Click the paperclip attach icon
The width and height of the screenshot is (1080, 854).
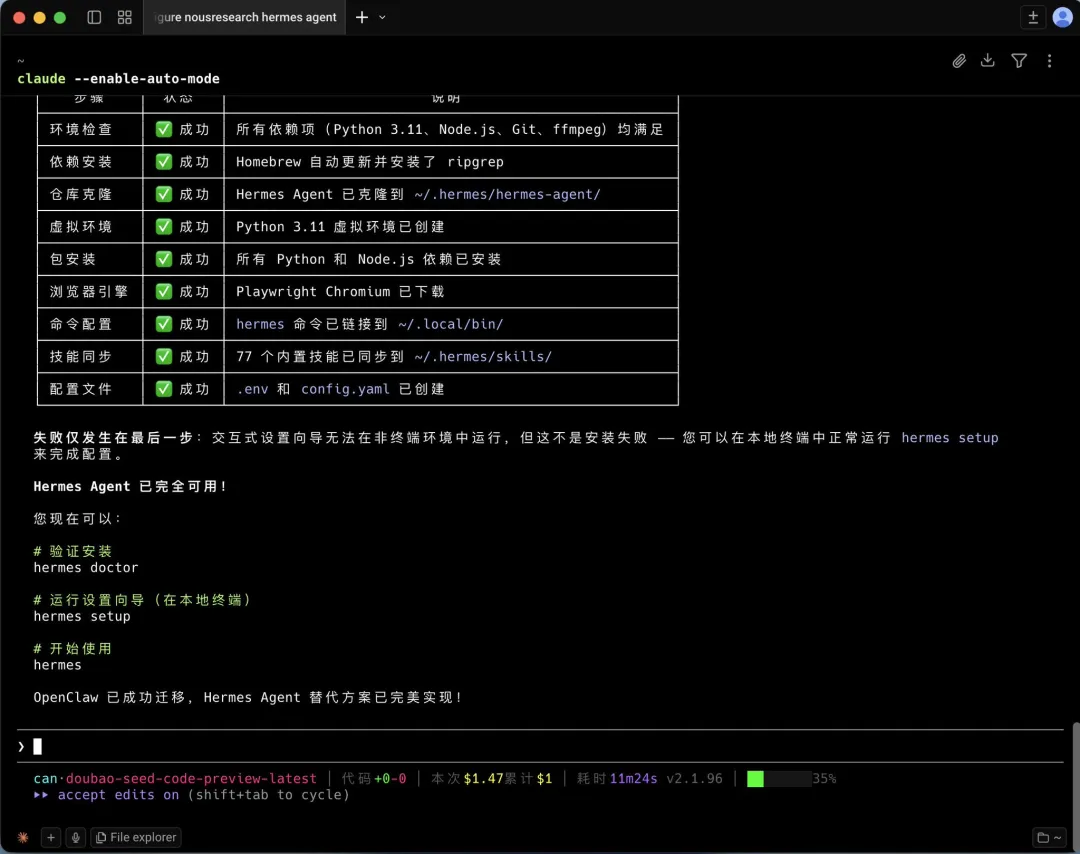[959, 61]
